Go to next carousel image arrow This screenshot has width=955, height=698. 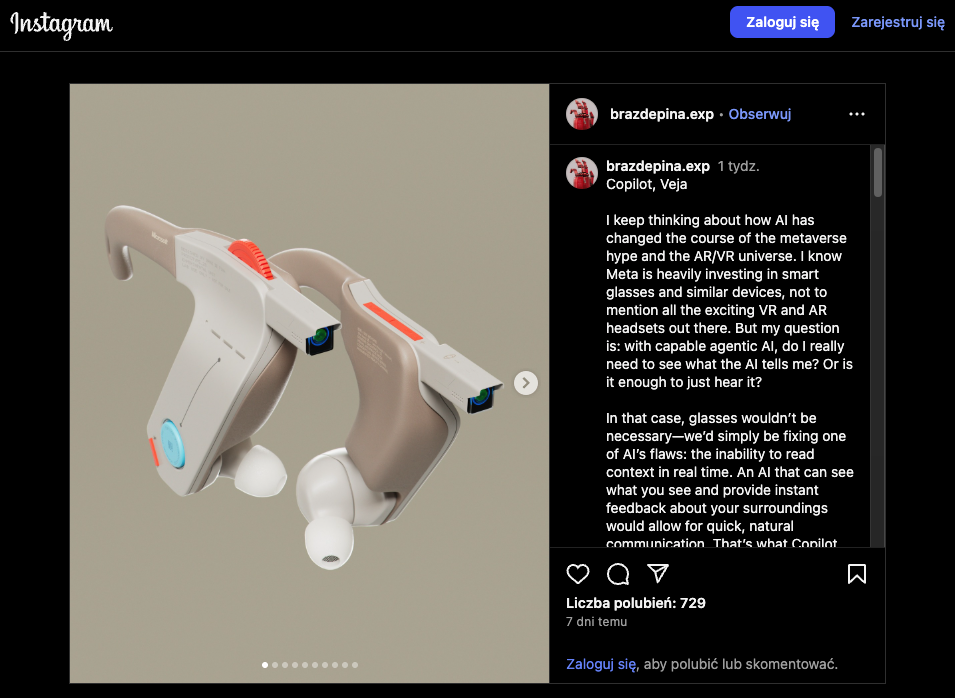526,383
